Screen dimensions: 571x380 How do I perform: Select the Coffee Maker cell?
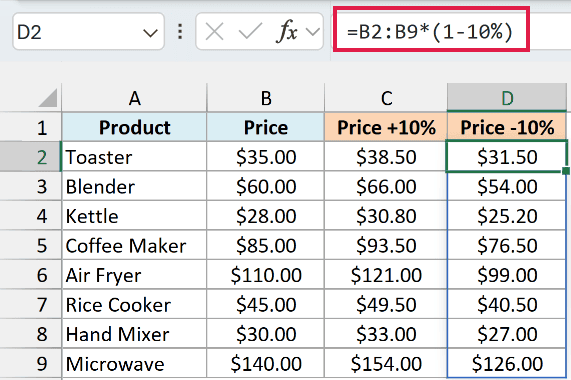tap(134, 245)
